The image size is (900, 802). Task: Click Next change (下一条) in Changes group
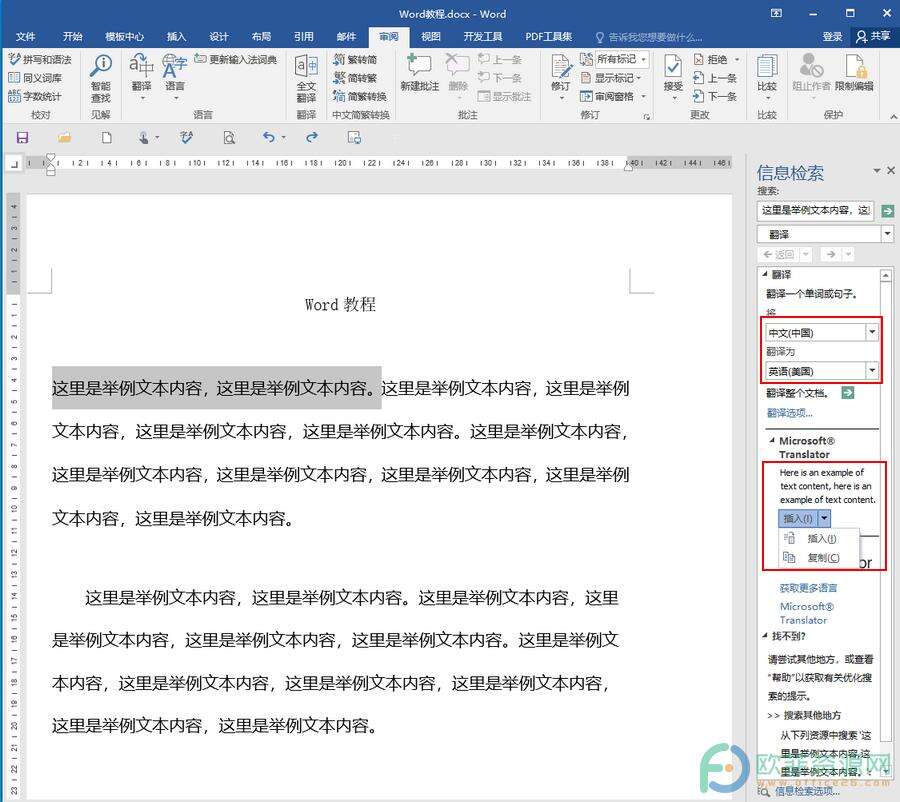pyautogui.click(x=715, y=96)
